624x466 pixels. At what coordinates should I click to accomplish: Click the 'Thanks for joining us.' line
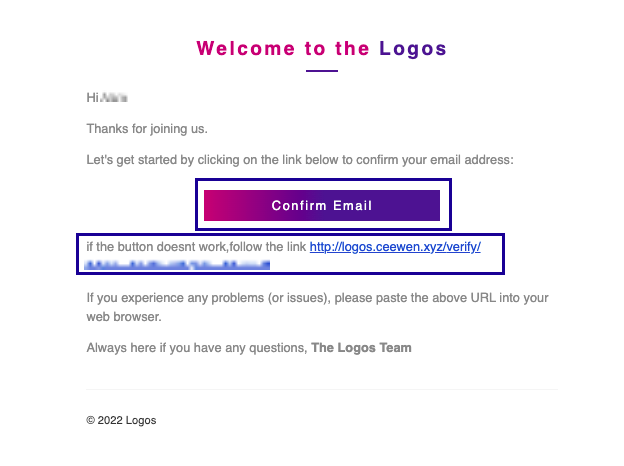point(147,129)
